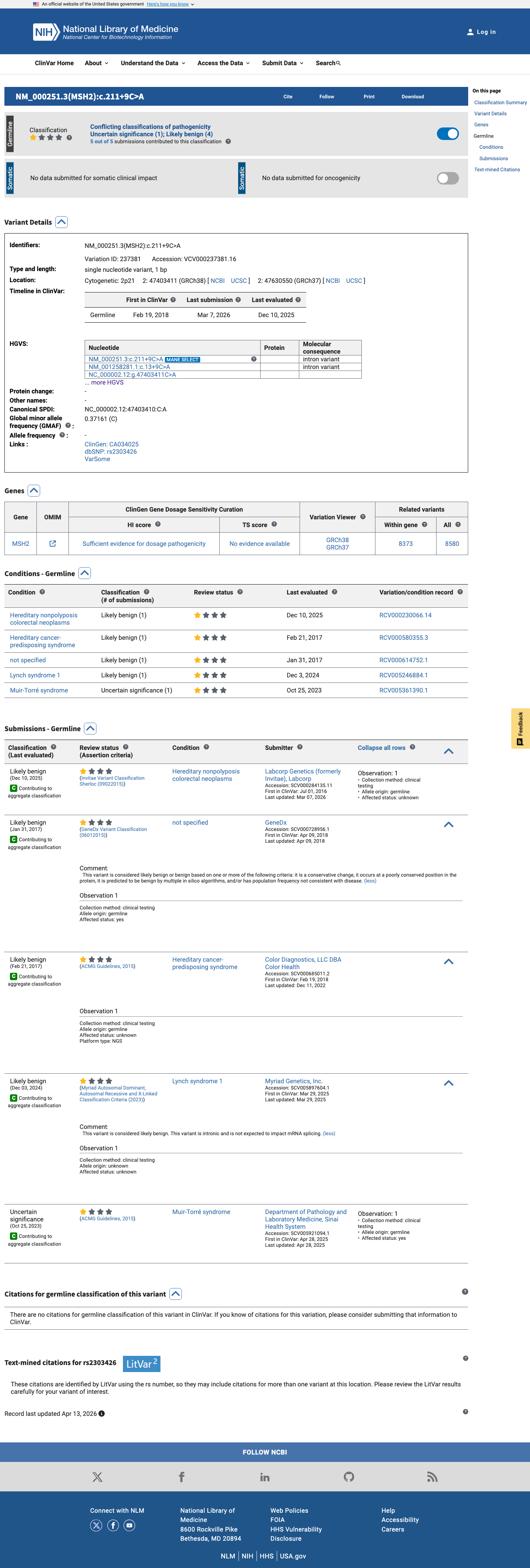Collapse the Citations for germline classification section

click(175, 1294)
